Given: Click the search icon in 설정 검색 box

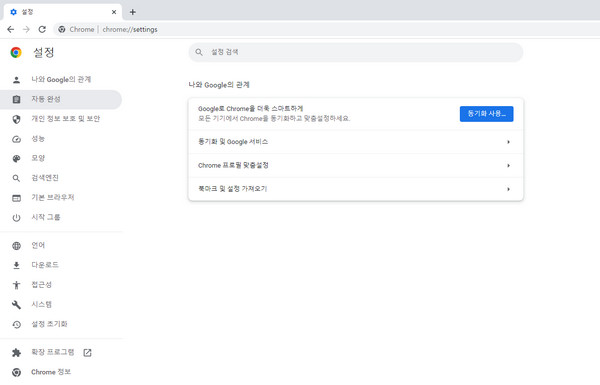Looking at the screenshot, I should 199,52.
